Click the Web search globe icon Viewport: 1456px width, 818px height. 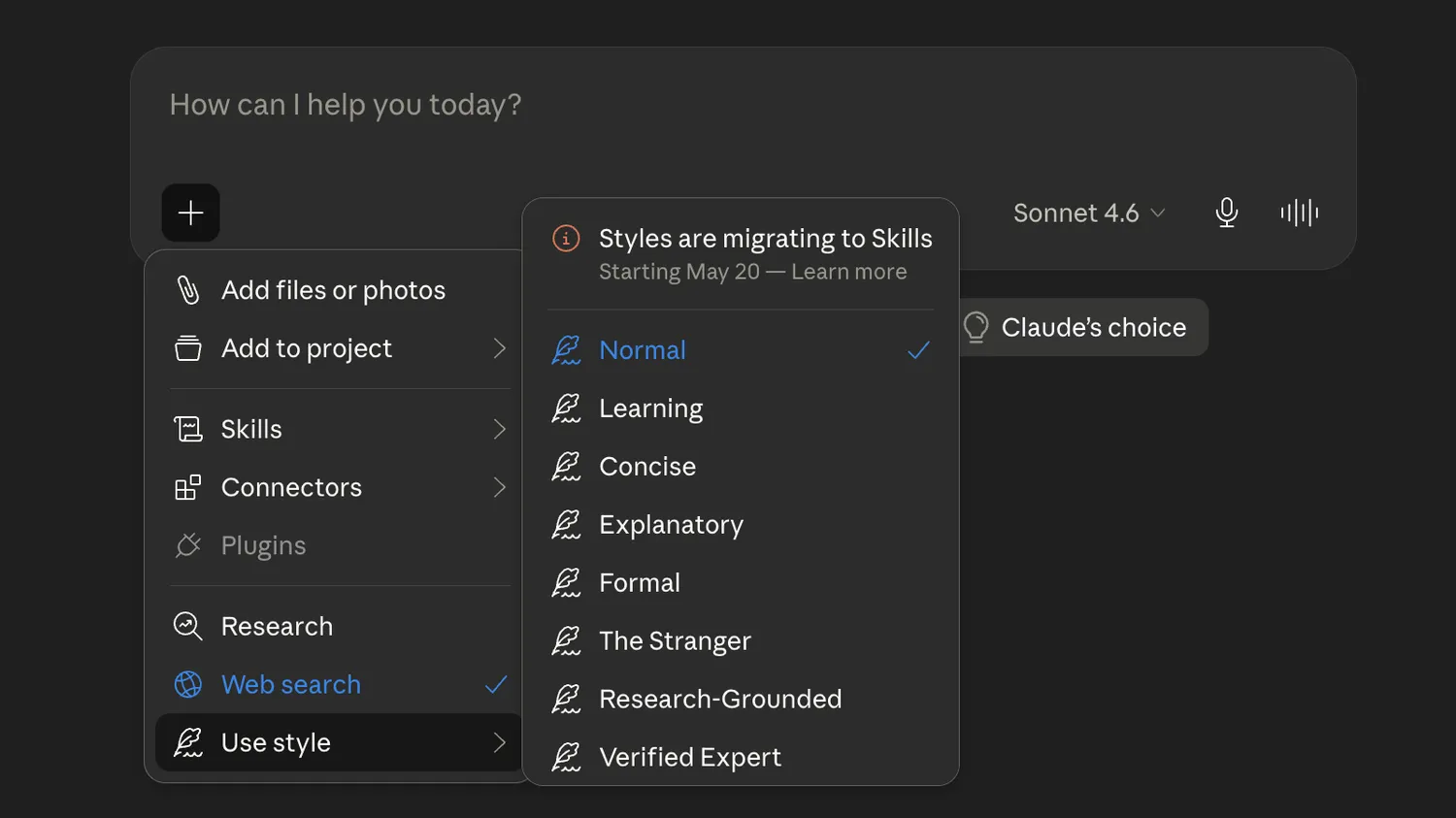[188, 684]
